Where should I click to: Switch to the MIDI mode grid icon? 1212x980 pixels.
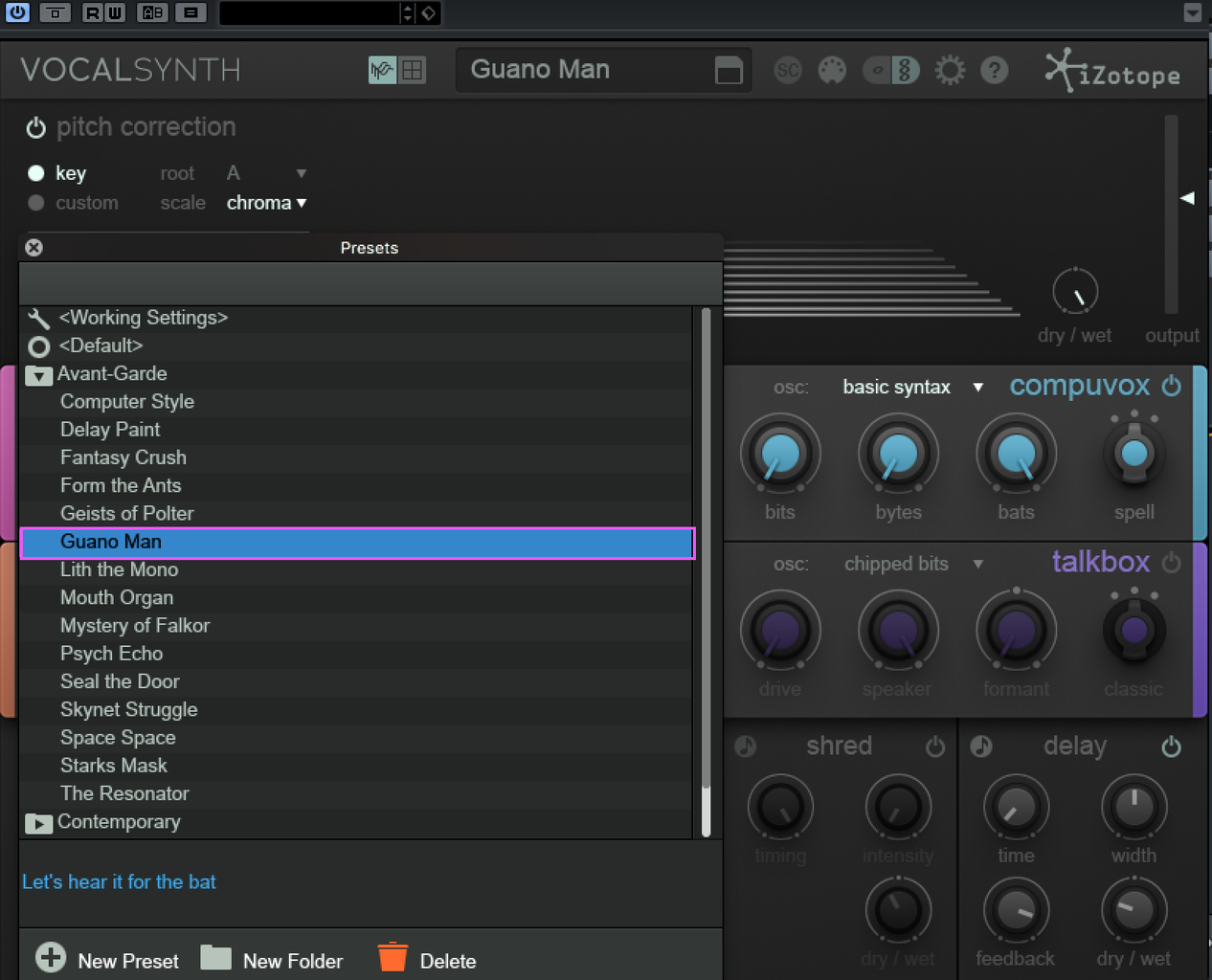click(x=413, y=70)
